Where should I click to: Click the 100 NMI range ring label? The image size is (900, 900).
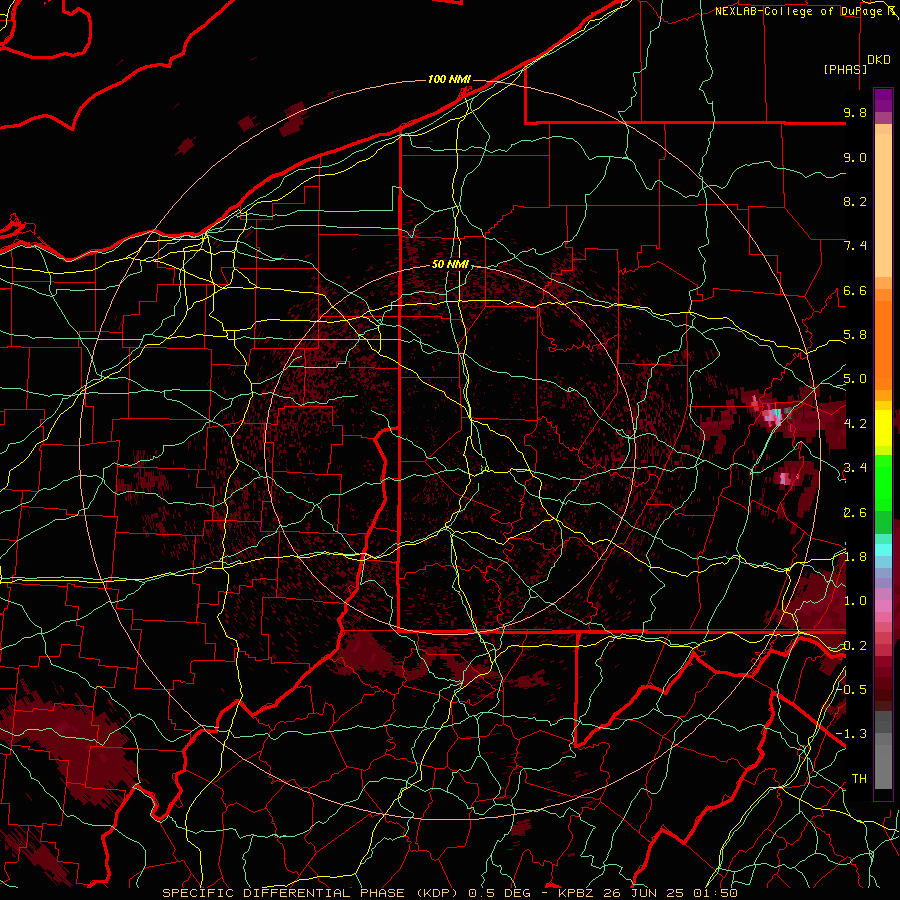coord(449,79)
